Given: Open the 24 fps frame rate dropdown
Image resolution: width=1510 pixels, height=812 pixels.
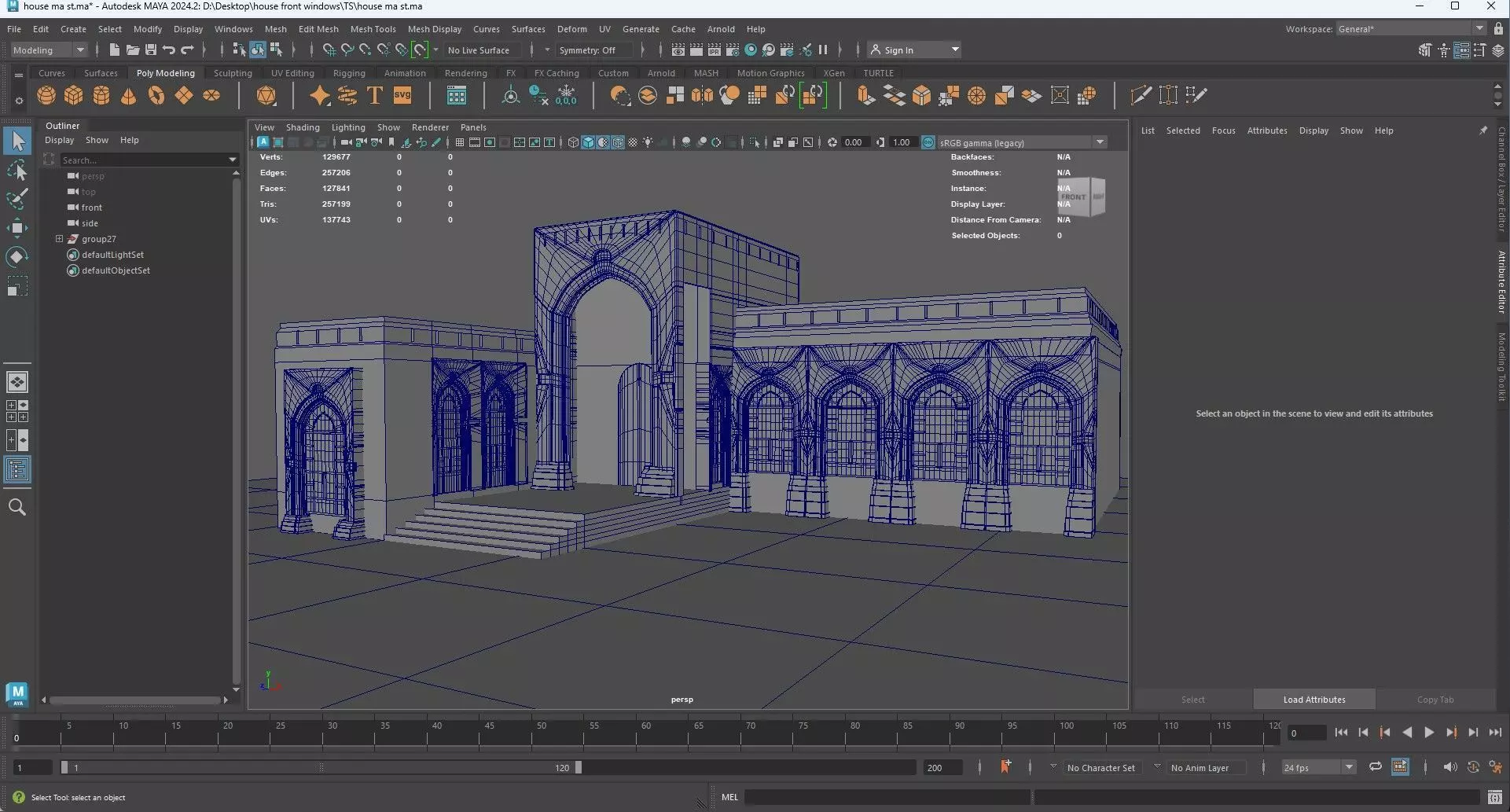Looking at the screenshot, I should point(1318,768).
